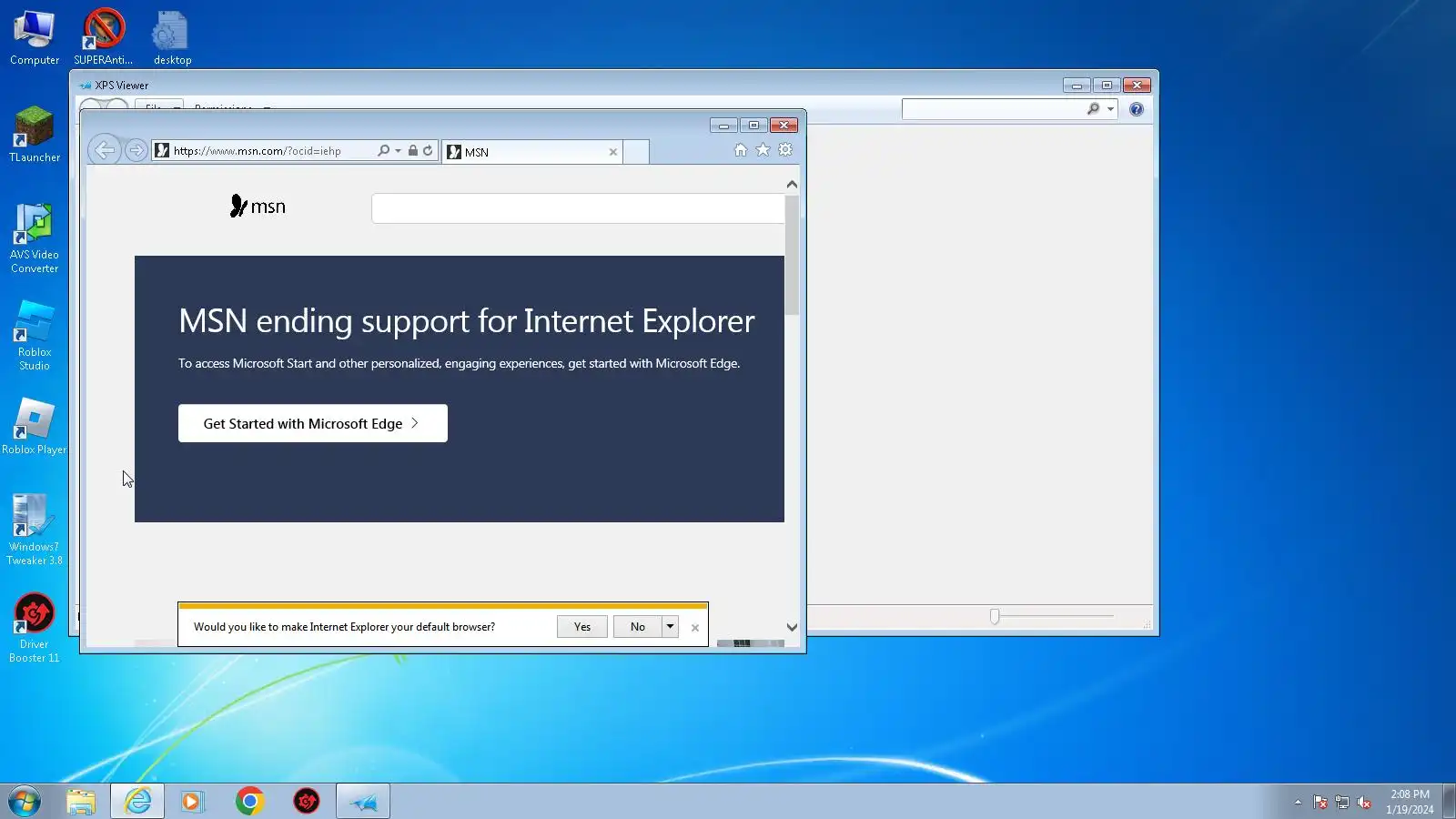Answer Yes to default browser prompt
Viewport: 1456px width, 819px height.
[x=582, y=627]
